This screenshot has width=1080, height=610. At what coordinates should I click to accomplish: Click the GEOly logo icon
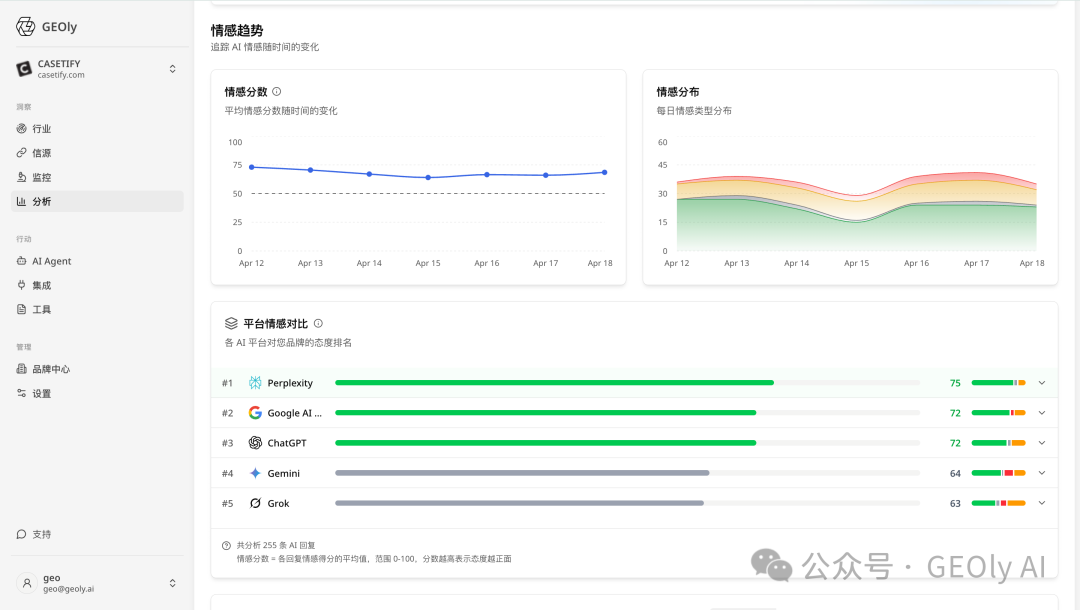[x=25, y=27]
